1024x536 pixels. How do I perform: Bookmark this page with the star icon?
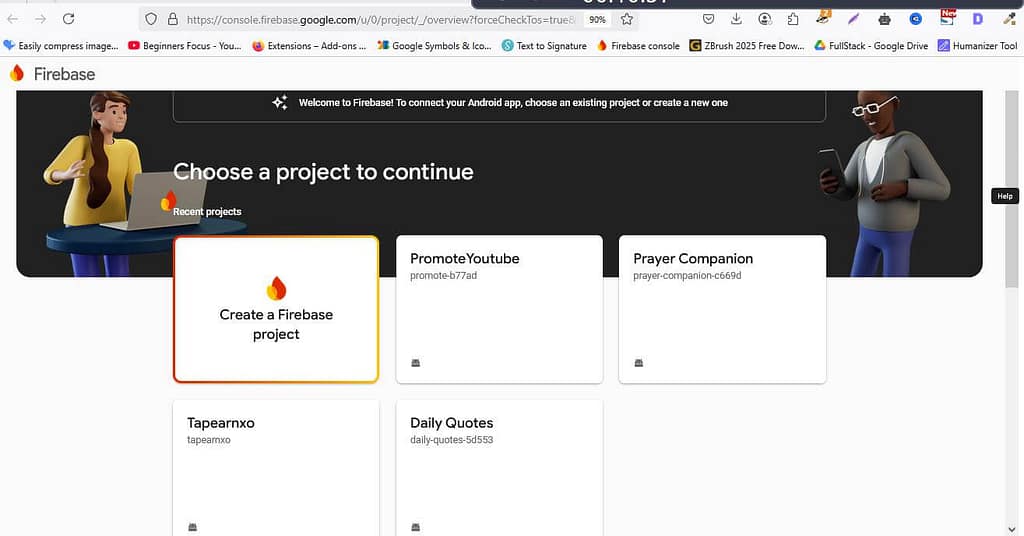(627, 20)
